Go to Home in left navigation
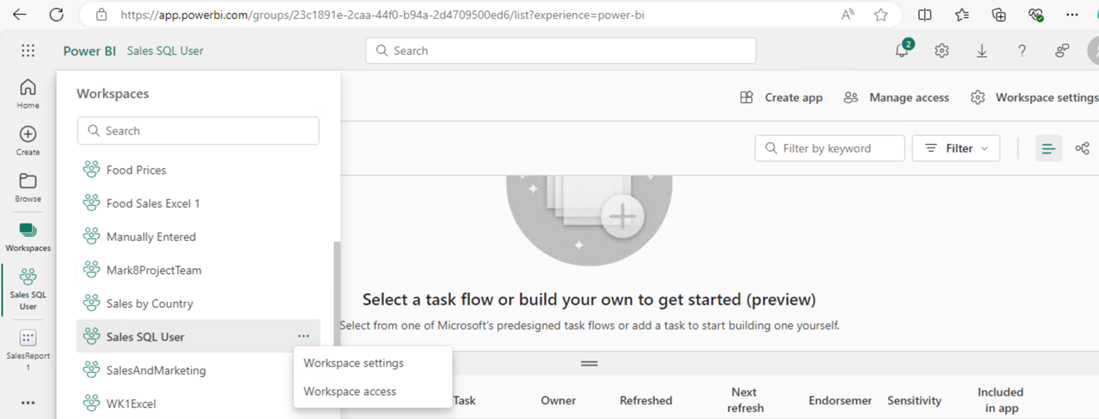1099x419 pixels. click(28, 94)
